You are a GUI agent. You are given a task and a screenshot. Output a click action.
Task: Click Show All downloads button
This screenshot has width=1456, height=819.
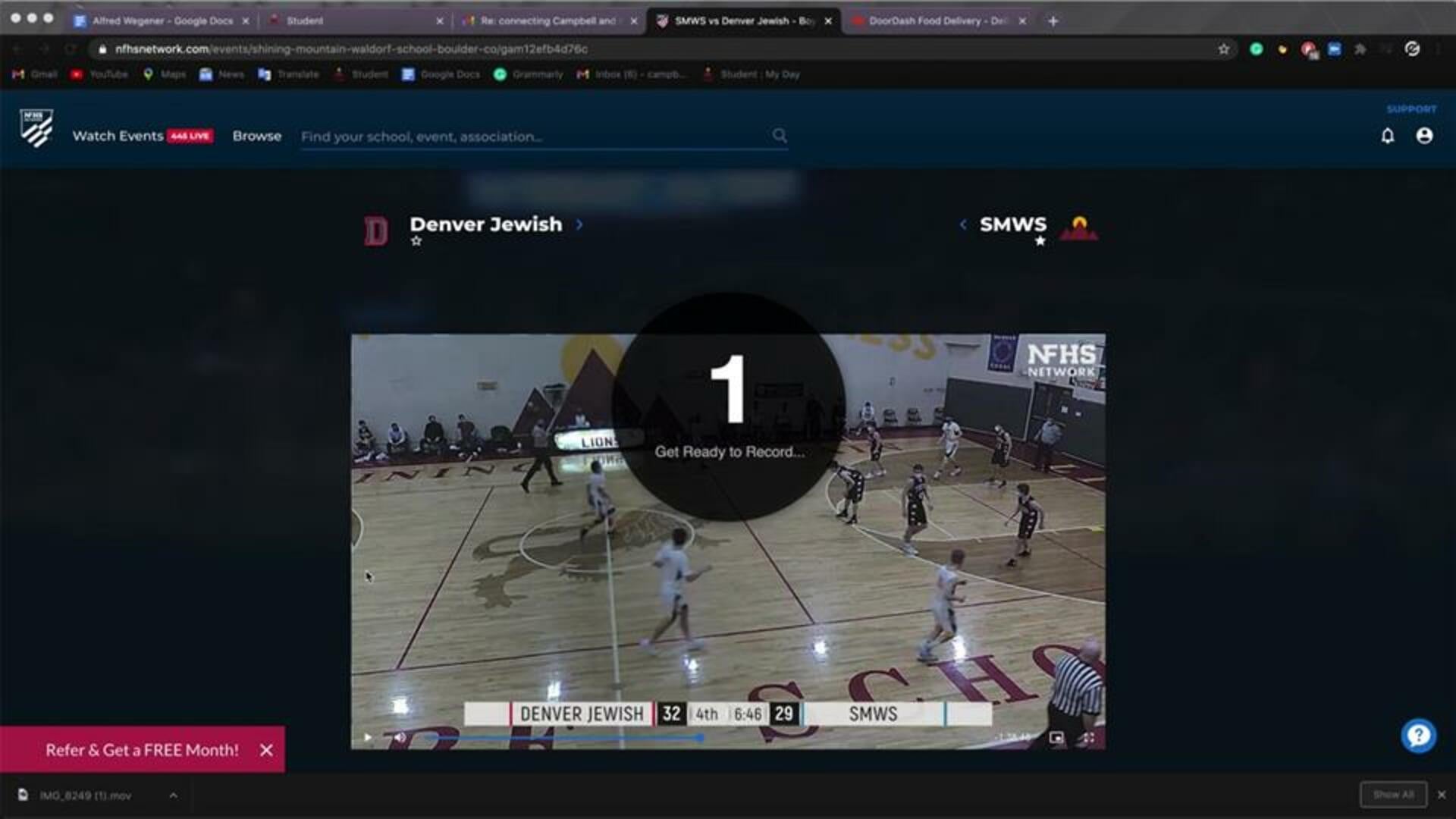(1393, 795)
